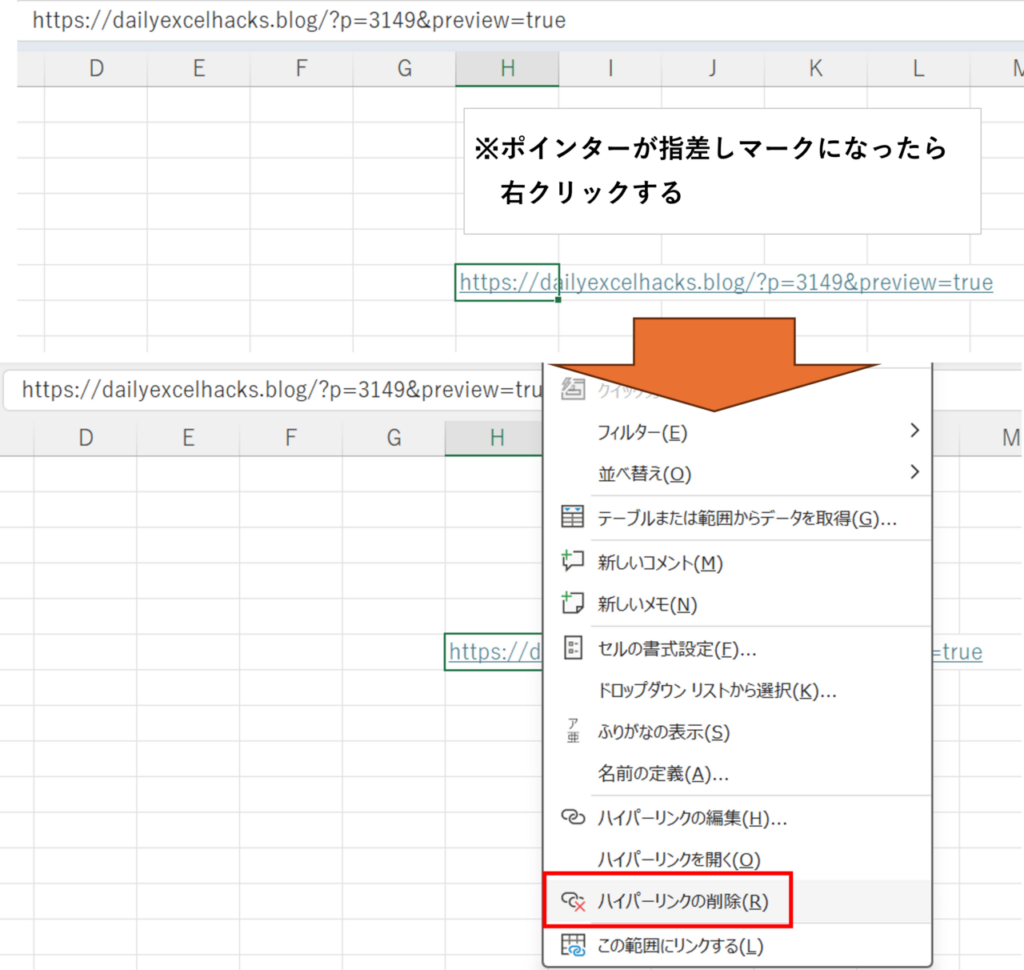Image resolution: width=1024 pixels, height=970 pixels.
Task: Click the この範囲にリンクする icon
Action: coord(573,945)
